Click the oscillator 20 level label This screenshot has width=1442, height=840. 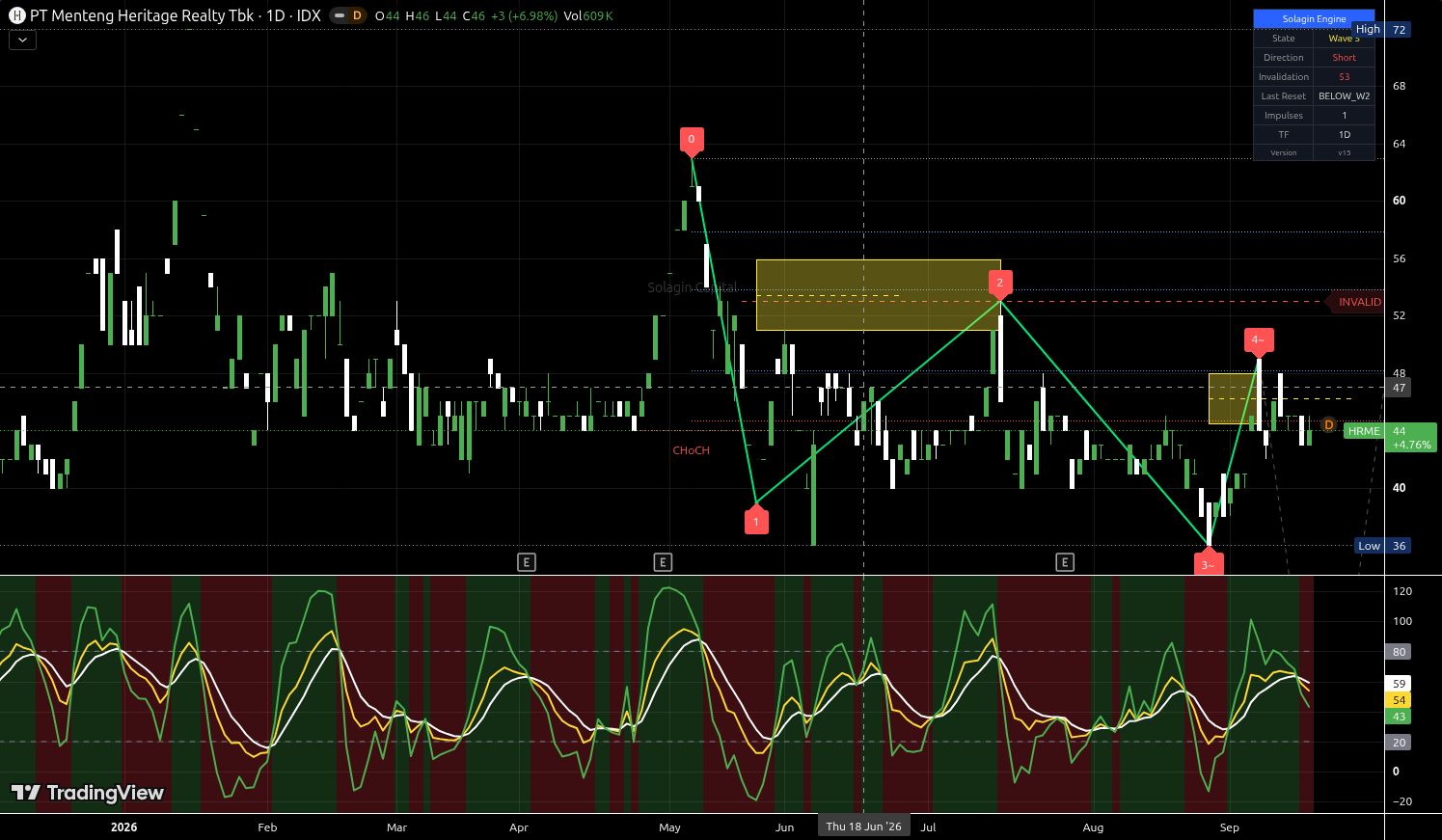pos(1399,743)
